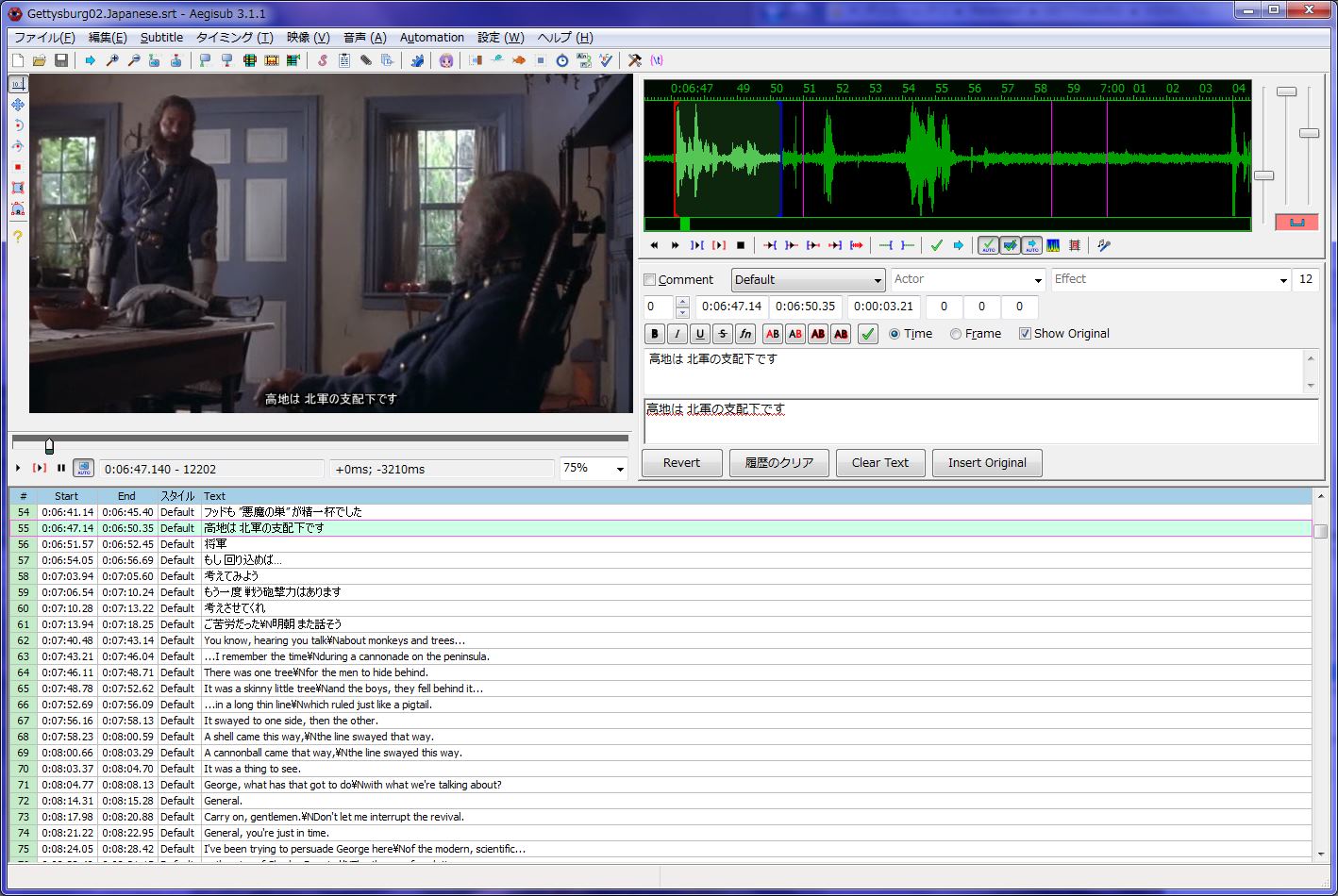1338x896 pixels.
Task: Click the Revert button
Action: tap(681, 463)
